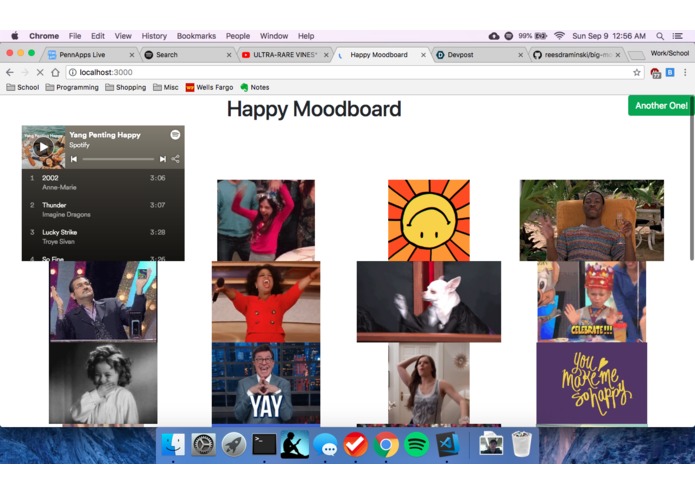Skip to previous track in Spotify widget

(74, 159)
